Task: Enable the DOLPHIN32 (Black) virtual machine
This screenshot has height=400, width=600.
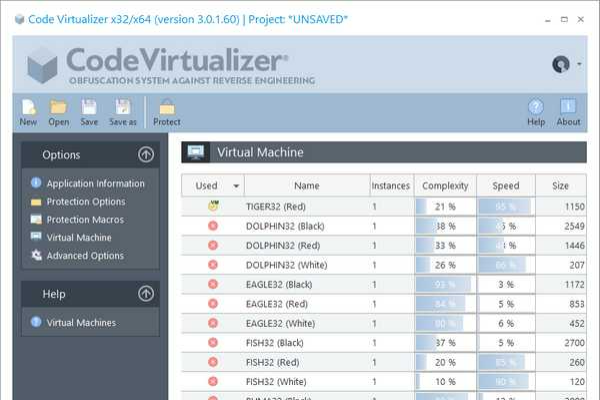Action: pos(212,226)
